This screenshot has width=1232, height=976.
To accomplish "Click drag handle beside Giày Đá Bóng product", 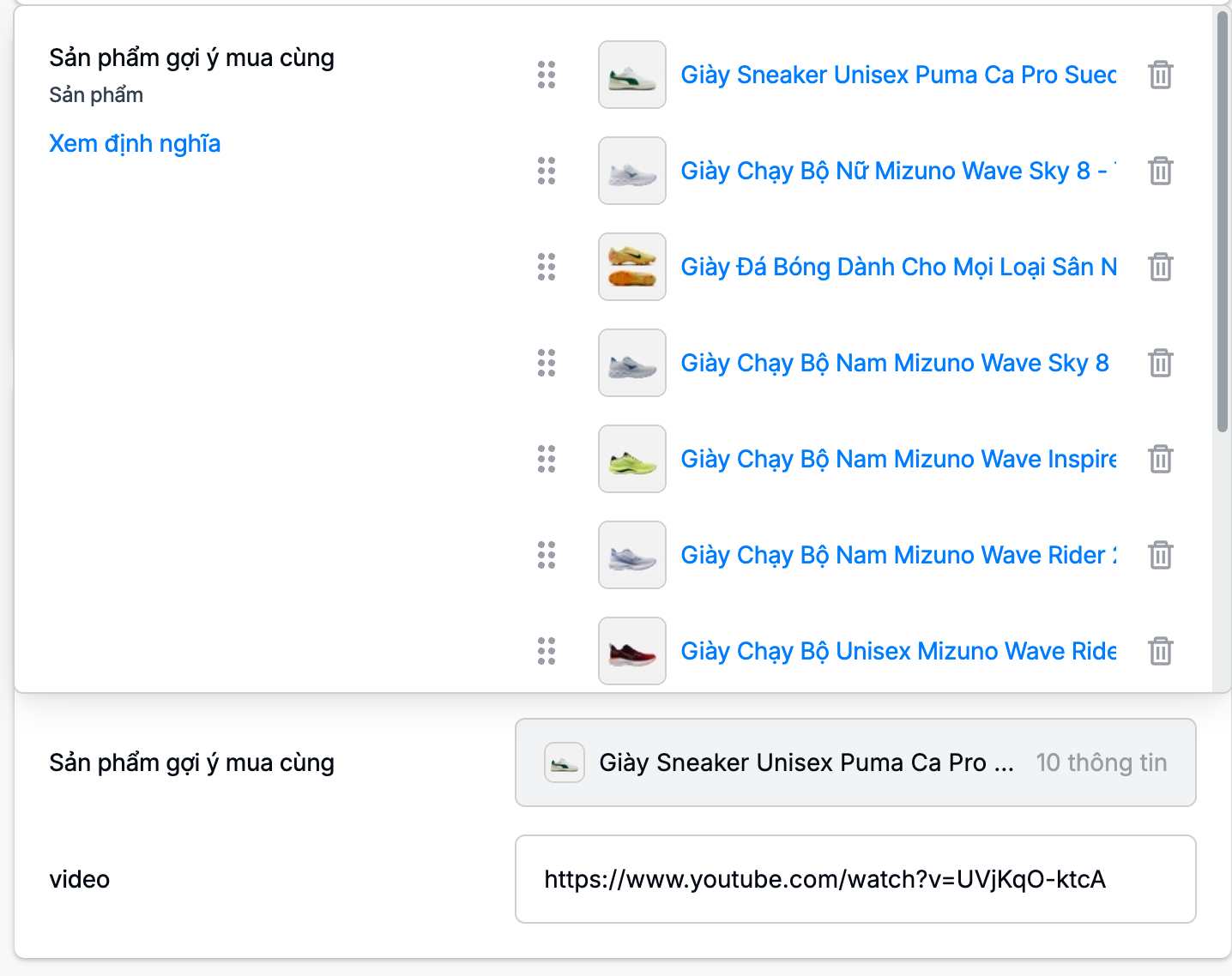I will tap(547, 267).
